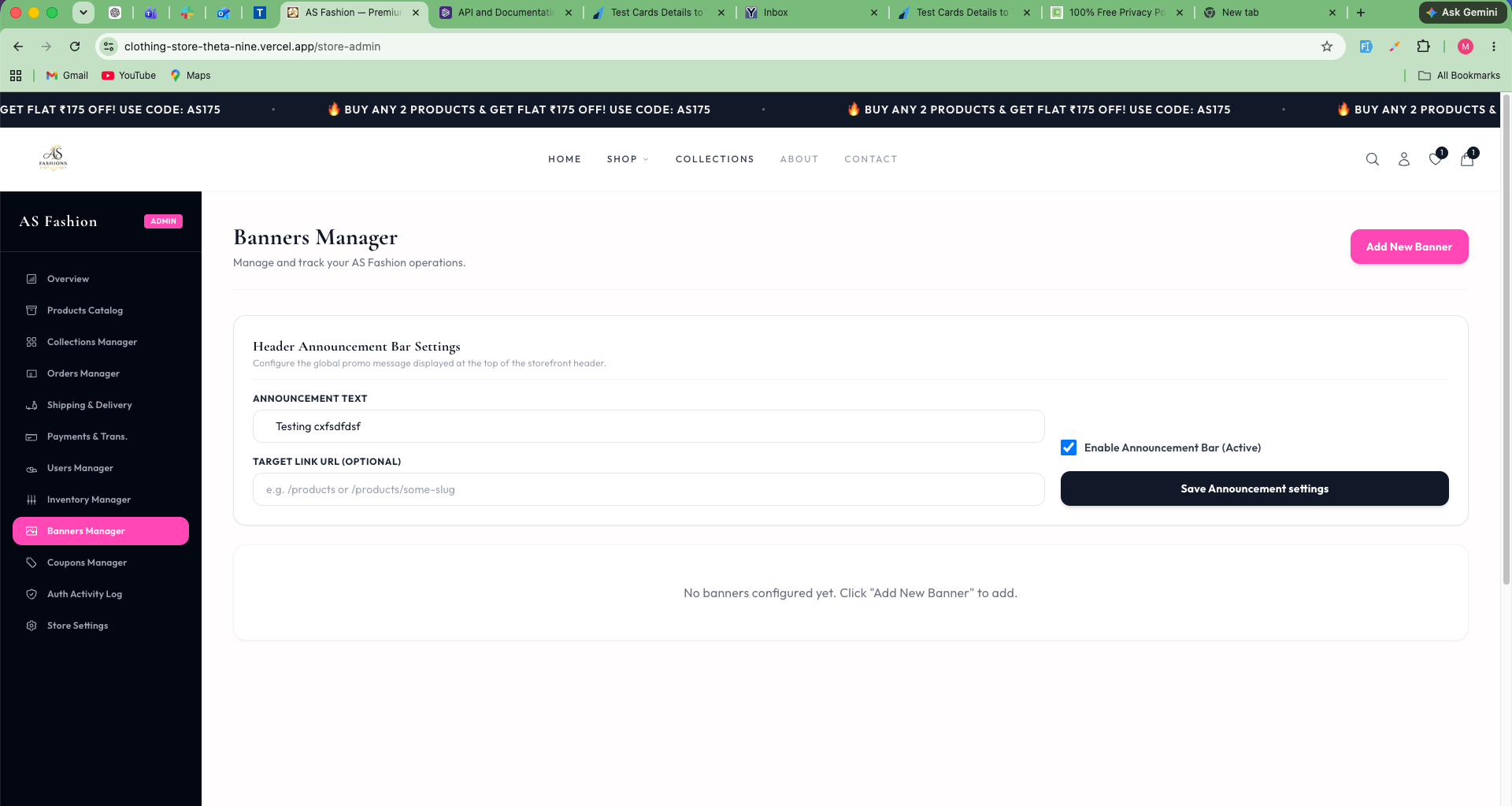Screen dimensions: 1512x806
Task: Select the highlighted Banners Manager sidebar item
Action: 101,531
